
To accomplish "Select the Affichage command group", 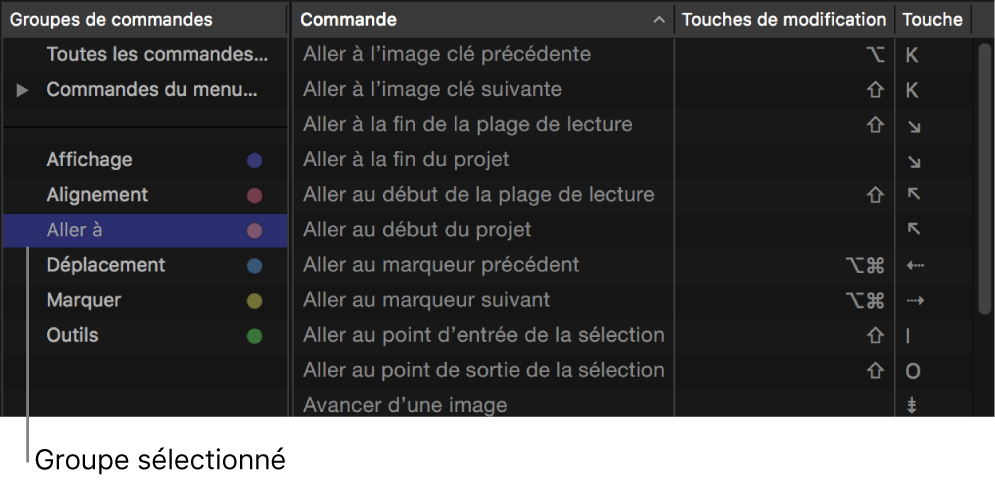I will point(89,160).
